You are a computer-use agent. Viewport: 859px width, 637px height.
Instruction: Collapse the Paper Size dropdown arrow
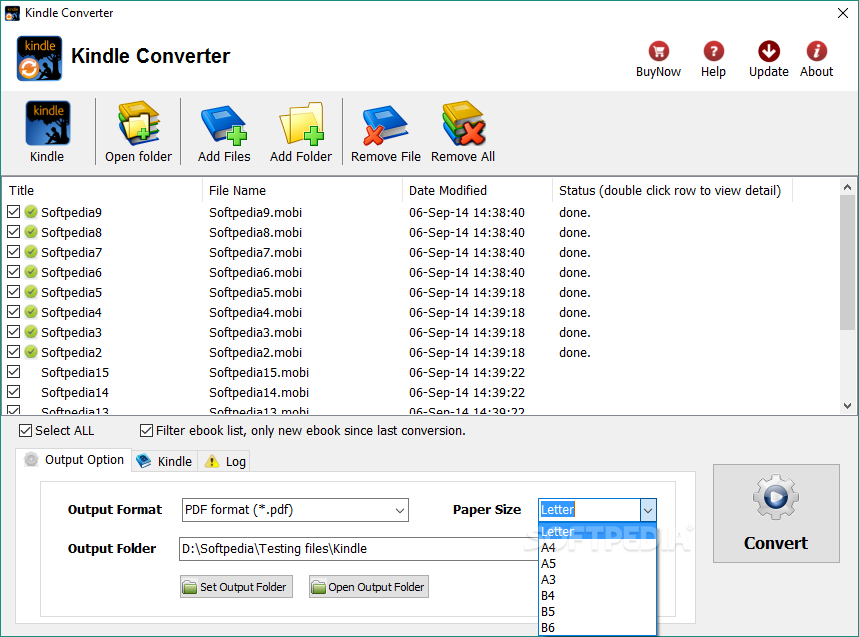648,510
